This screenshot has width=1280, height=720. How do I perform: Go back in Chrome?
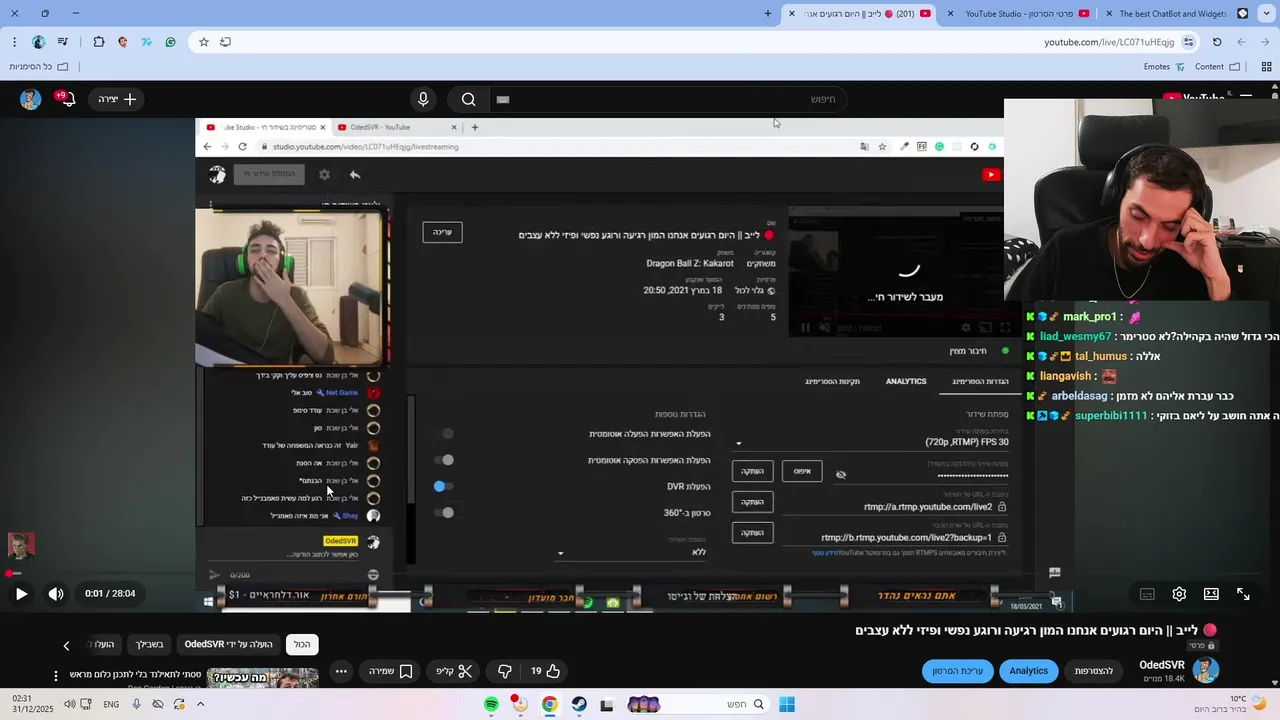coord(1265,42)
